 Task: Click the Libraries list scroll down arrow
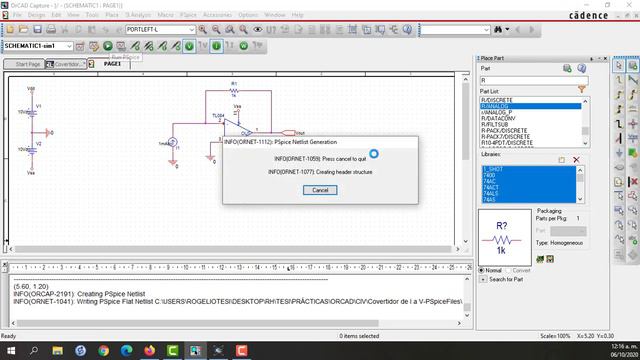pyautogui.click(x=580, y=199)
